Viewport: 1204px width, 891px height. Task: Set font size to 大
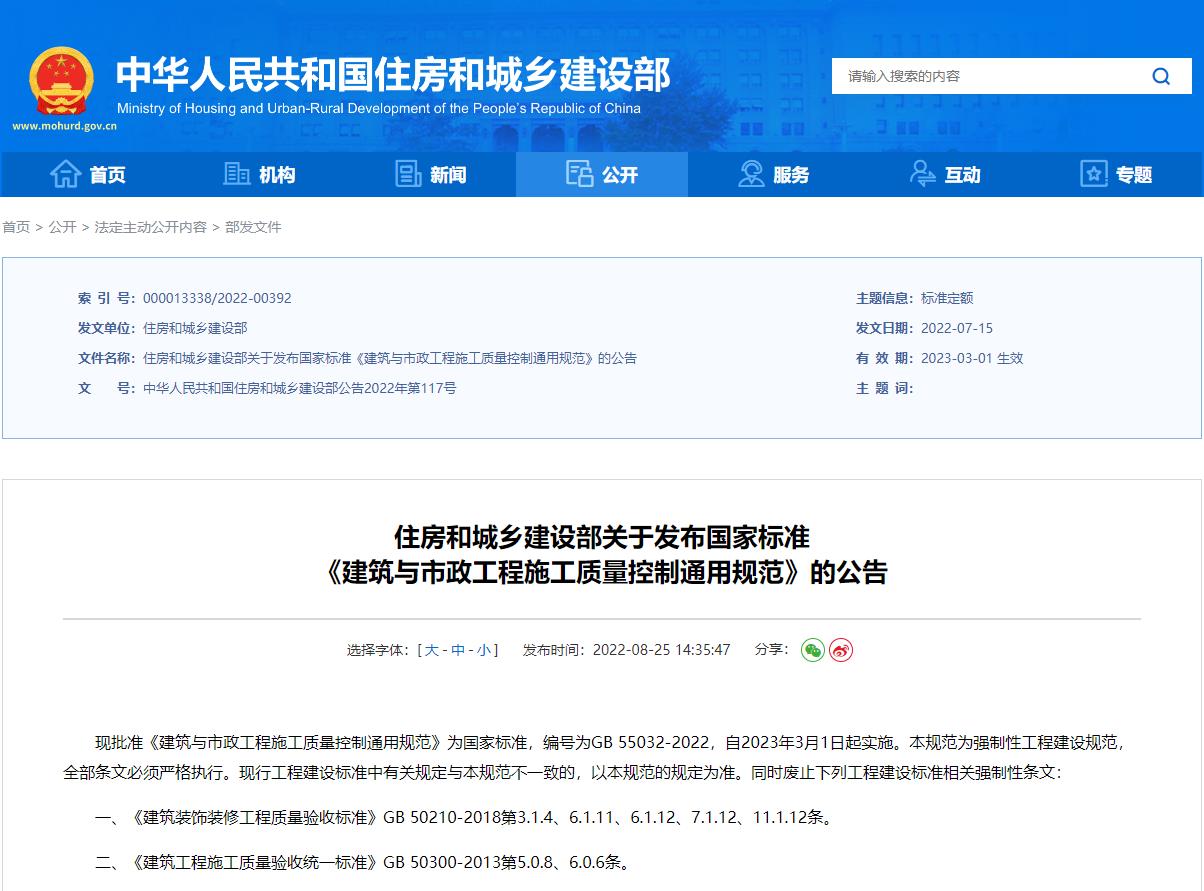(x=432, y=650)
